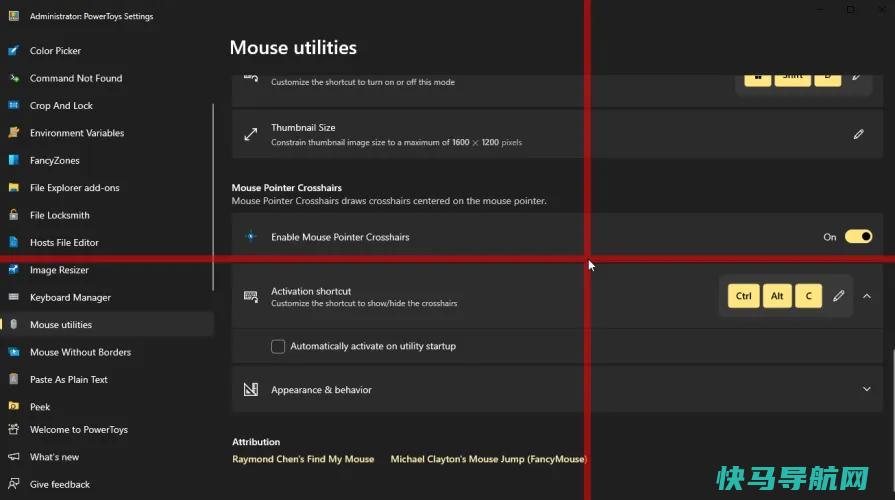The image size is (895, 500).
Task: Click the Peek sidebar icon
Action: pyautogui.click(x=14, y=406)
